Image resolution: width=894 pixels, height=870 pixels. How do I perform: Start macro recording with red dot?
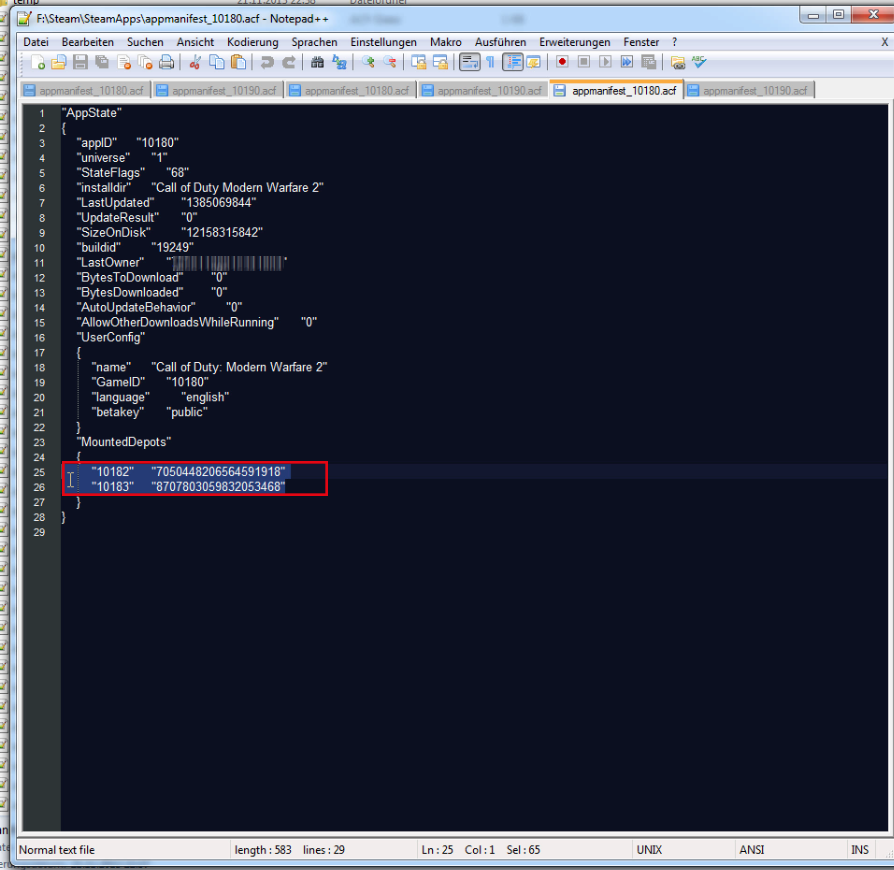(x=562, y=62)
